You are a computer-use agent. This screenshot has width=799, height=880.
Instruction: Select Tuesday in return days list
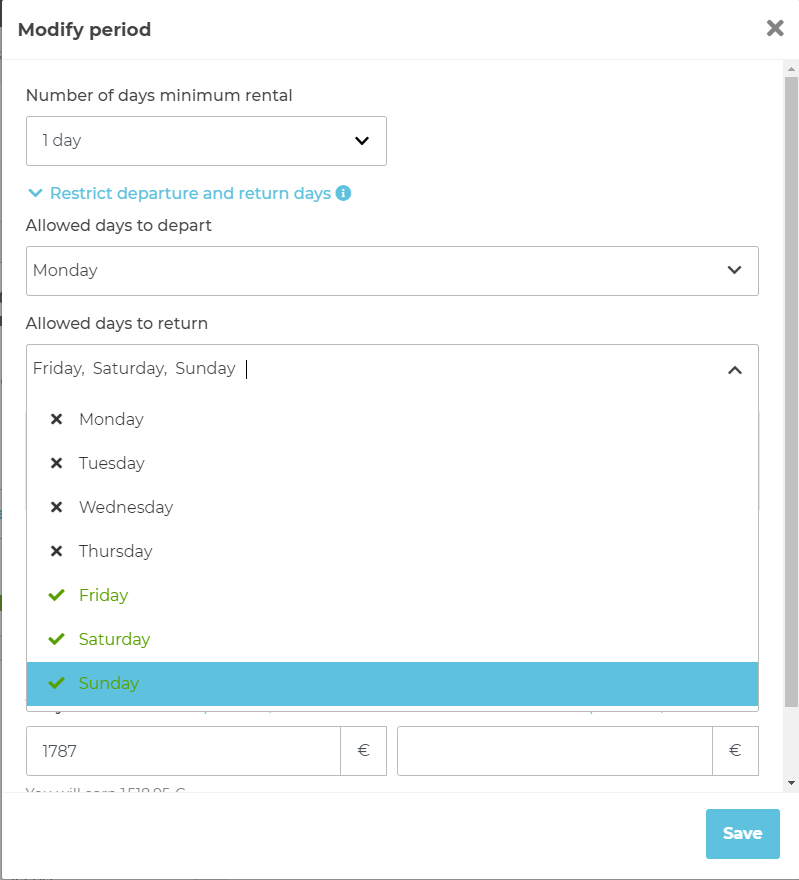click(392, 463)
